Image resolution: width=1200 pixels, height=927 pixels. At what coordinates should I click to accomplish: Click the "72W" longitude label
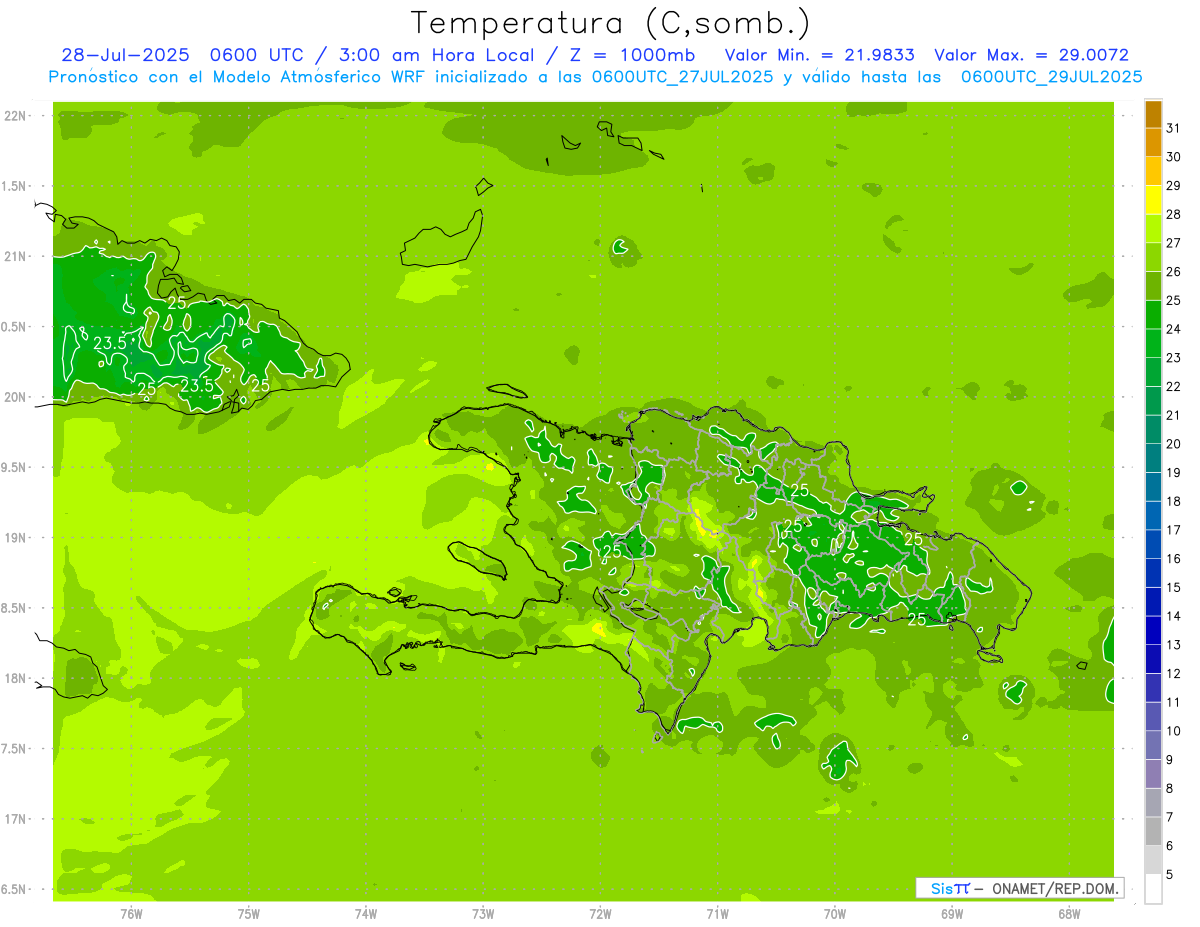600,914
